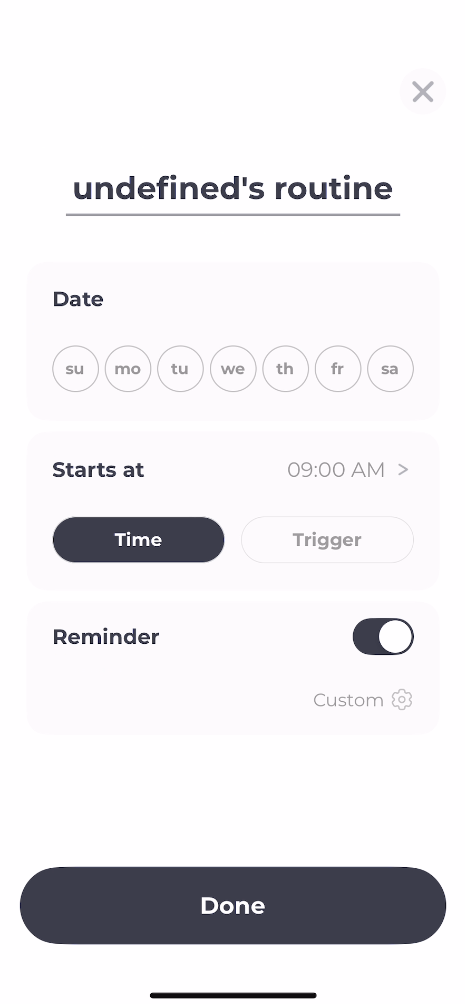Select Thursday day circle
The image size is (465, 1004).
(x=285, y=369)
